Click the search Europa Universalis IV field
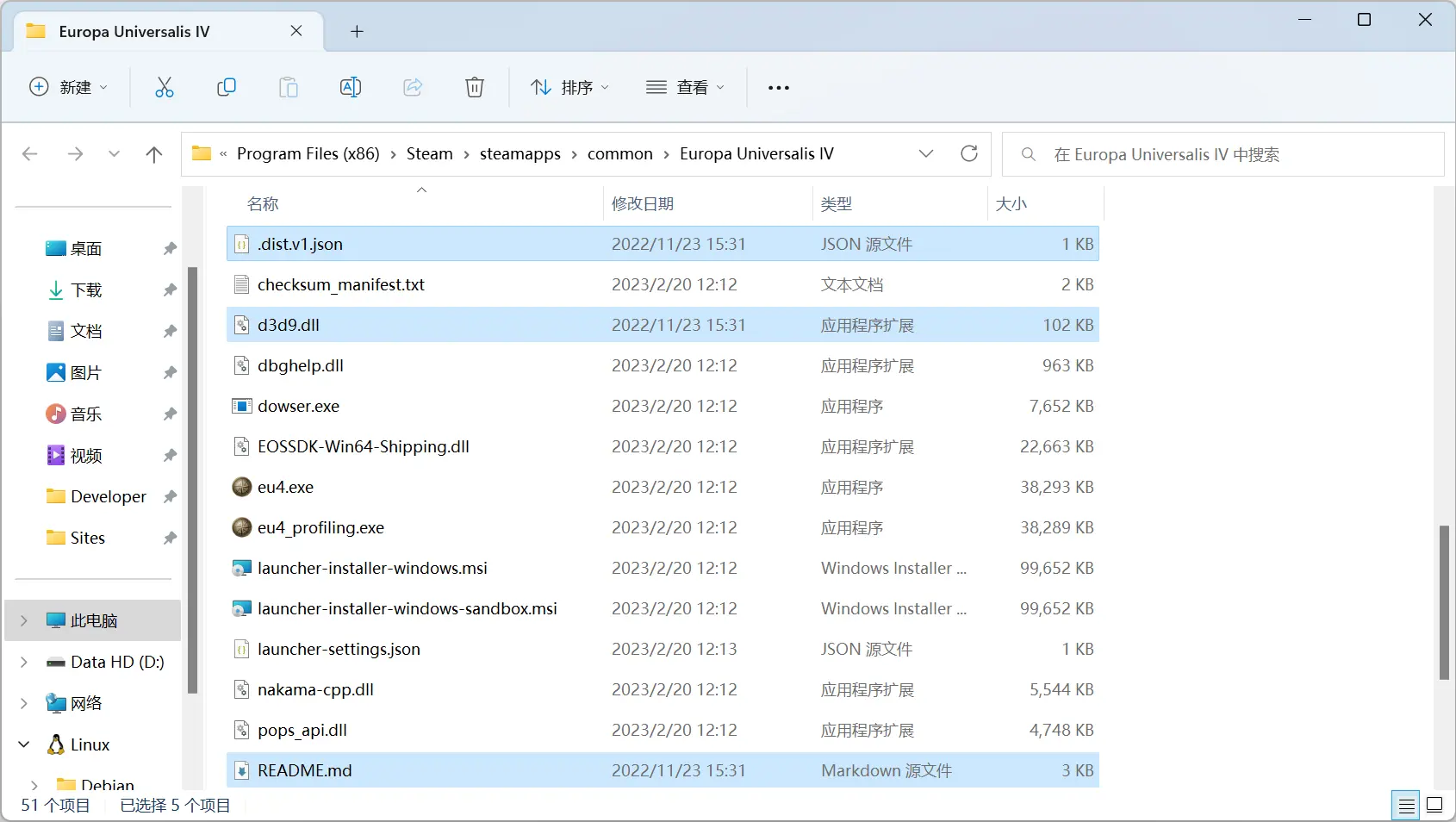Viewport: 1456px width, 822px height. point(1223,154)
